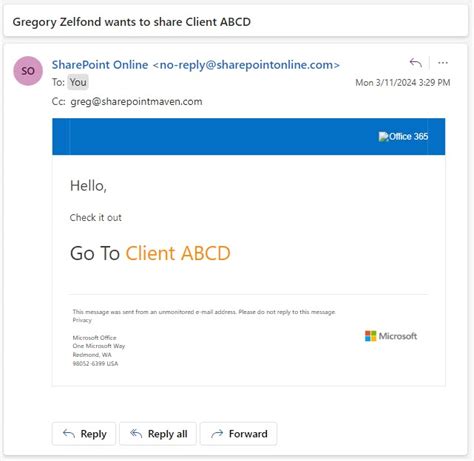Click the greg@sharepointmaven.com Cc address
The height and width of the screenshot is (461, 474).
(136, 101)
